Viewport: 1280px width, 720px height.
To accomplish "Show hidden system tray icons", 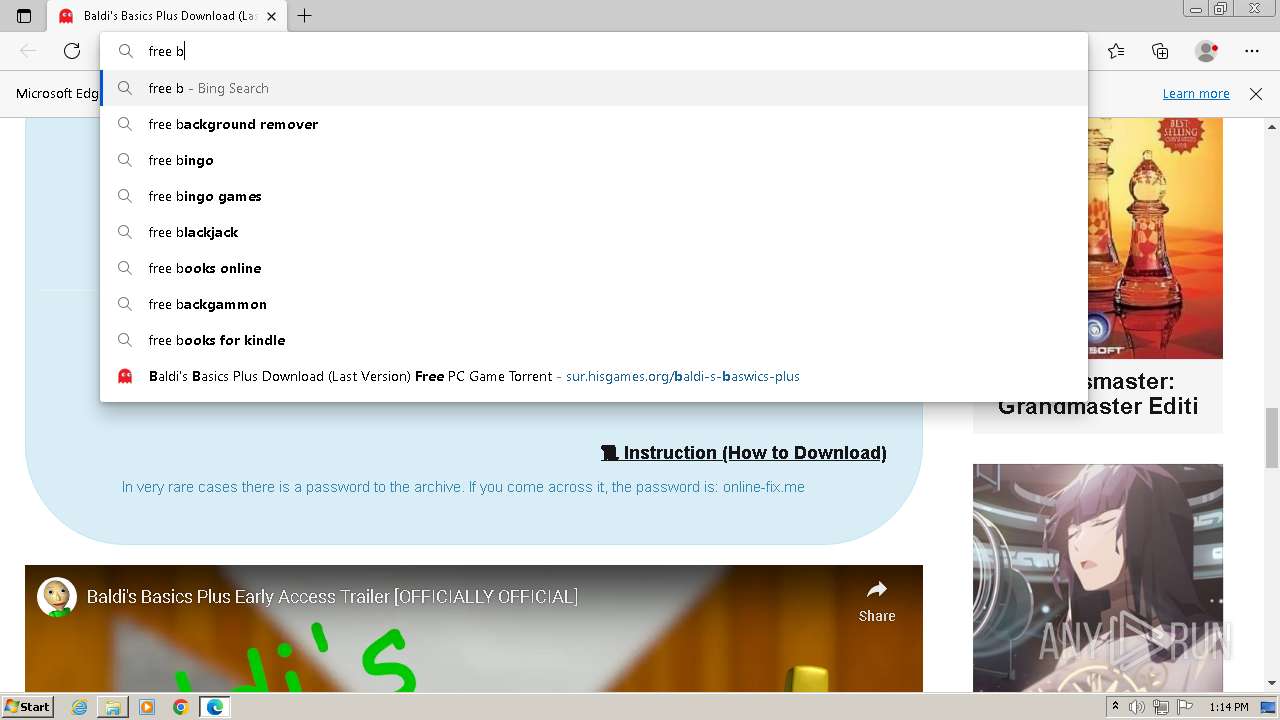I will pyautogui.click(x=1115, y=707).
